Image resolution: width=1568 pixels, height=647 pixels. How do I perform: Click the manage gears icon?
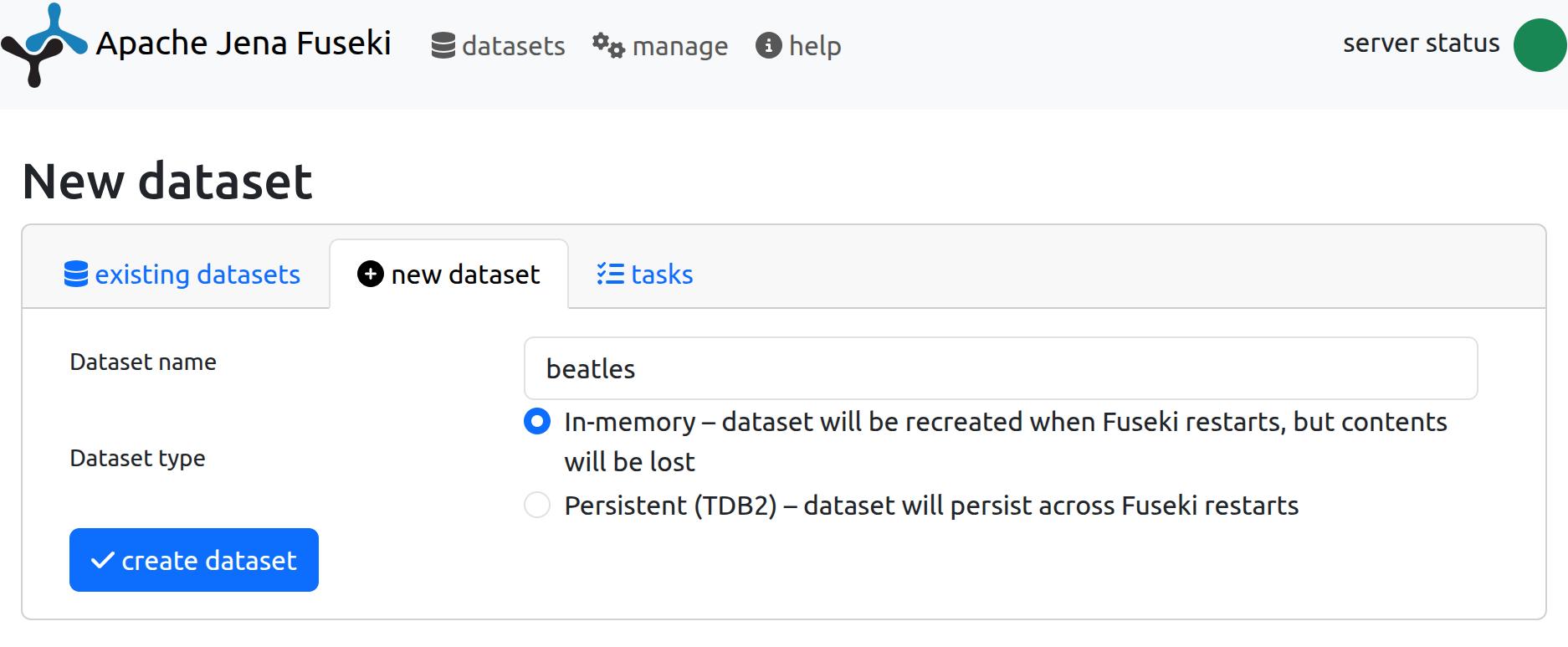click(x=608, y=45)
